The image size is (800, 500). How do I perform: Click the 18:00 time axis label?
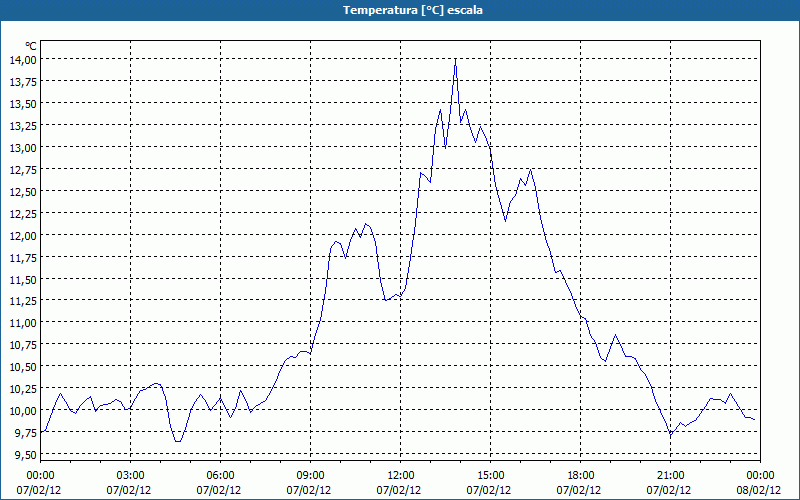581,476
